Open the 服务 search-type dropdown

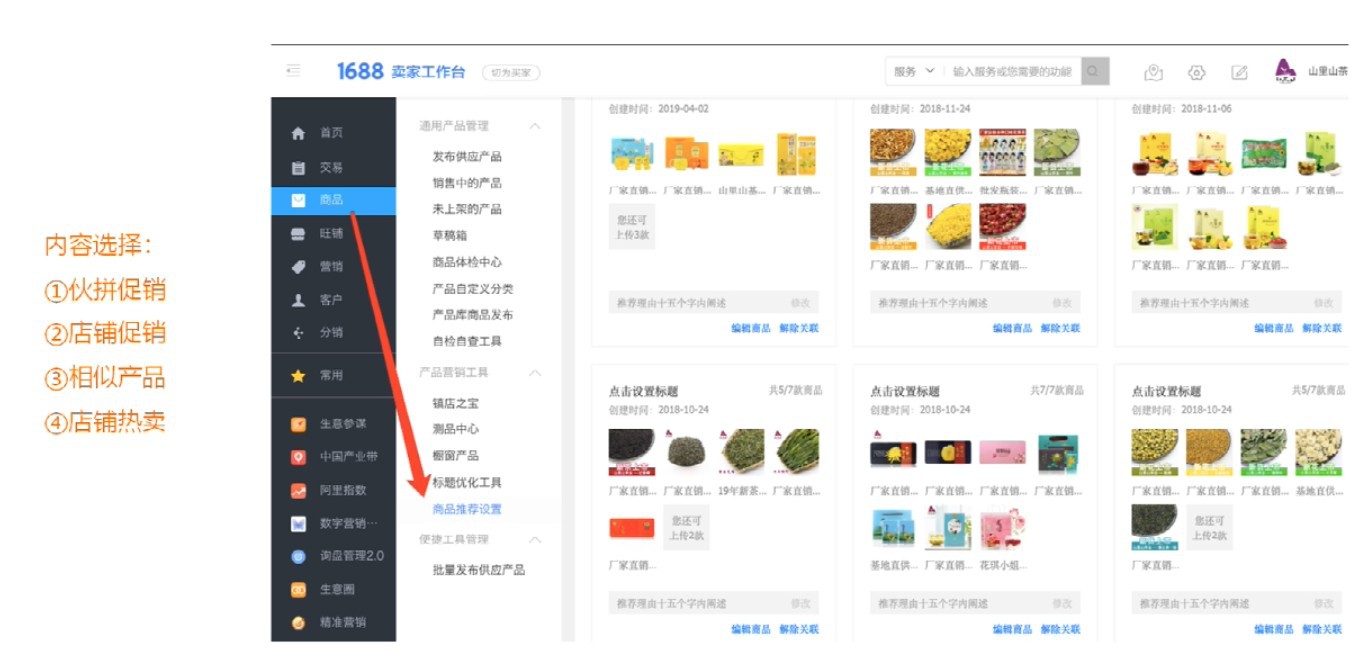[x=914, y=71]
